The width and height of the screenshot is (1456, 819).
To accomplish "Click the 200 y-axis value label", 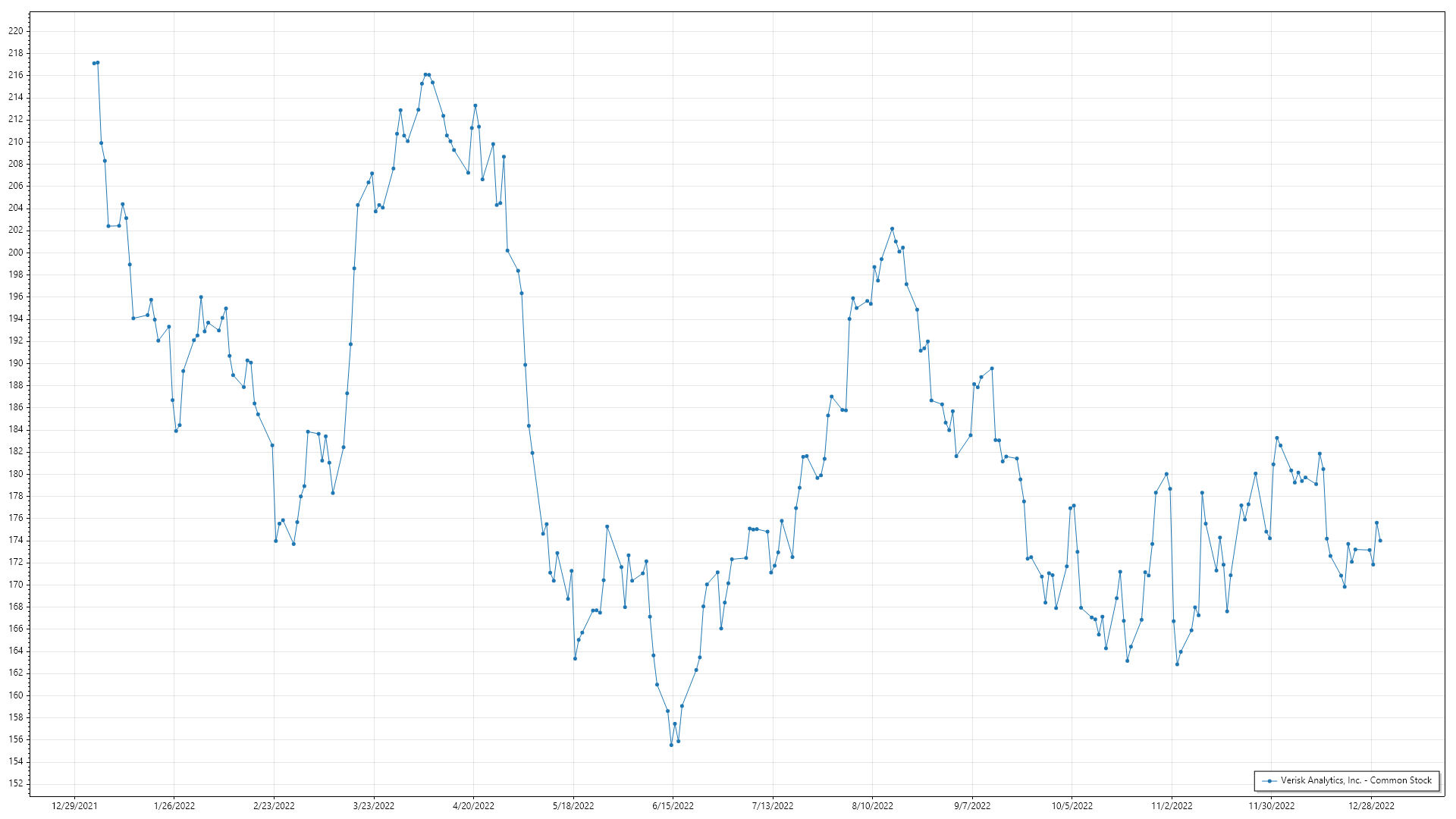I will point(16,253).
